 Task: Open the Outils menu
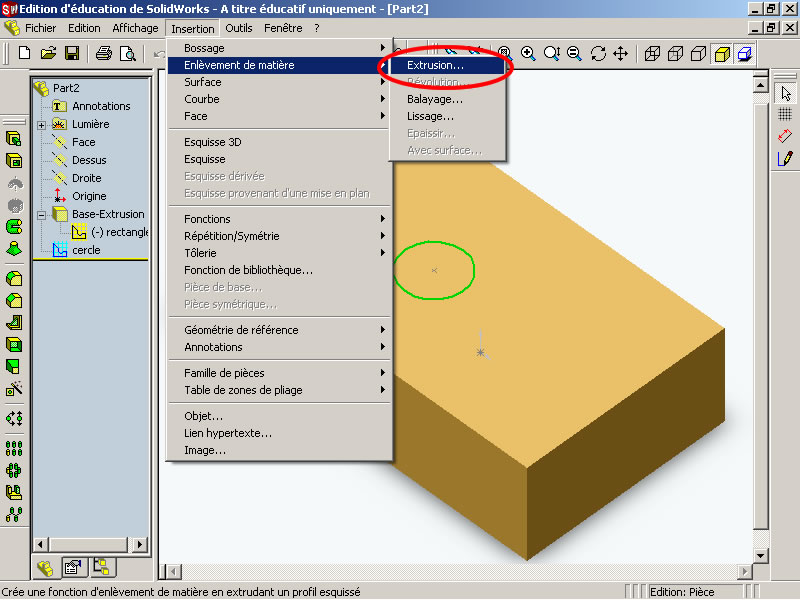point(239,28)
